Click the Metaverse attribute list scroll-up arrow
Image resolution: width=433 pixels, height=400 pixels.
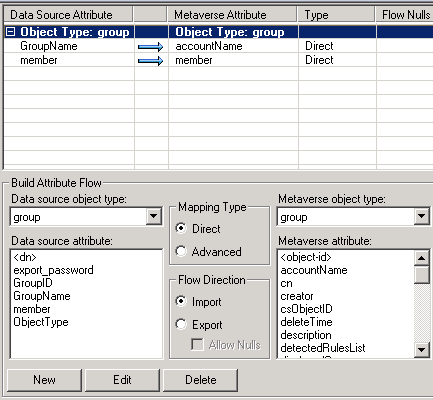421,258
